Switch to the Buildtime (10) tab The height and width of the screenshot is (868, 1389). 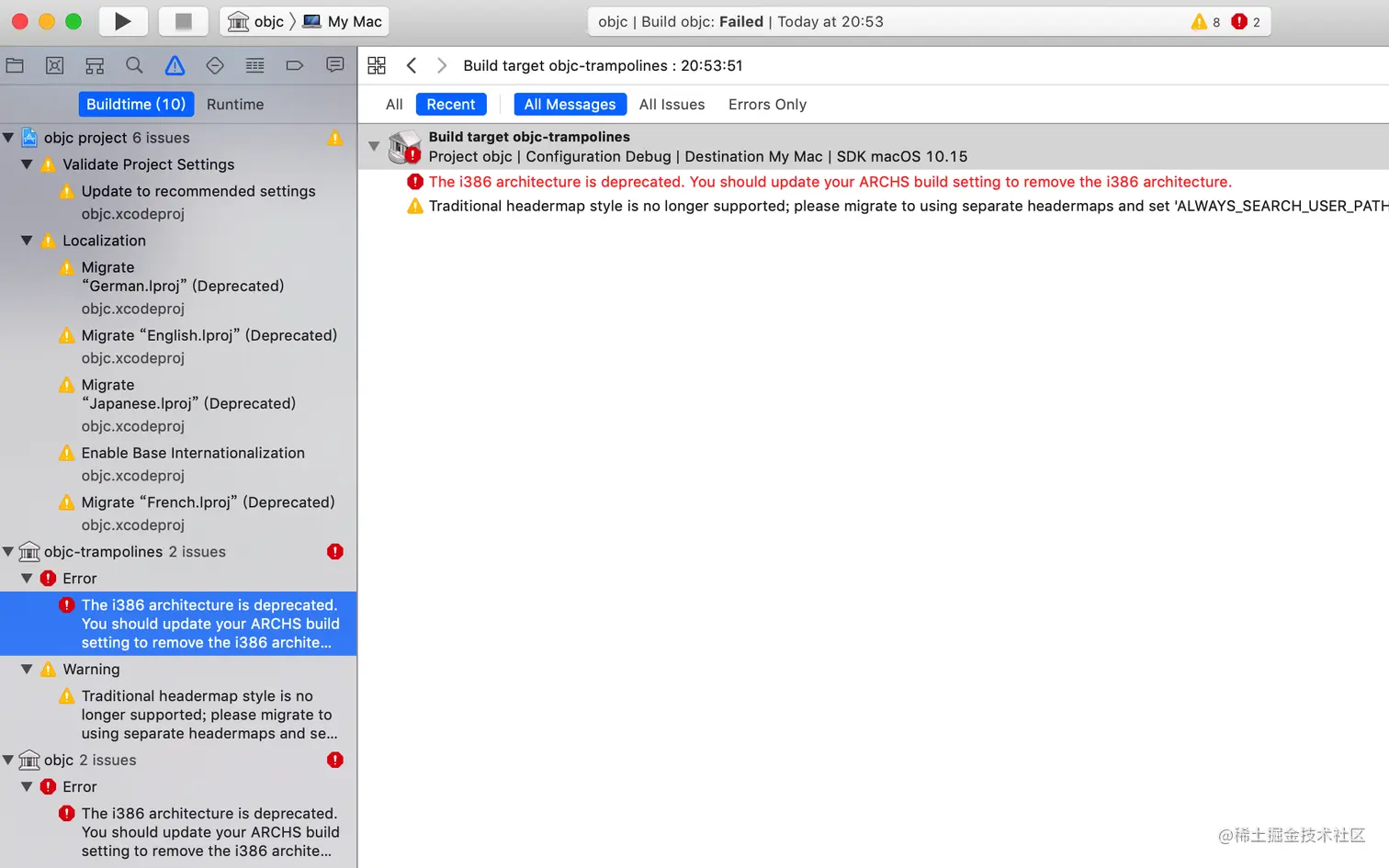coord(136,104)
